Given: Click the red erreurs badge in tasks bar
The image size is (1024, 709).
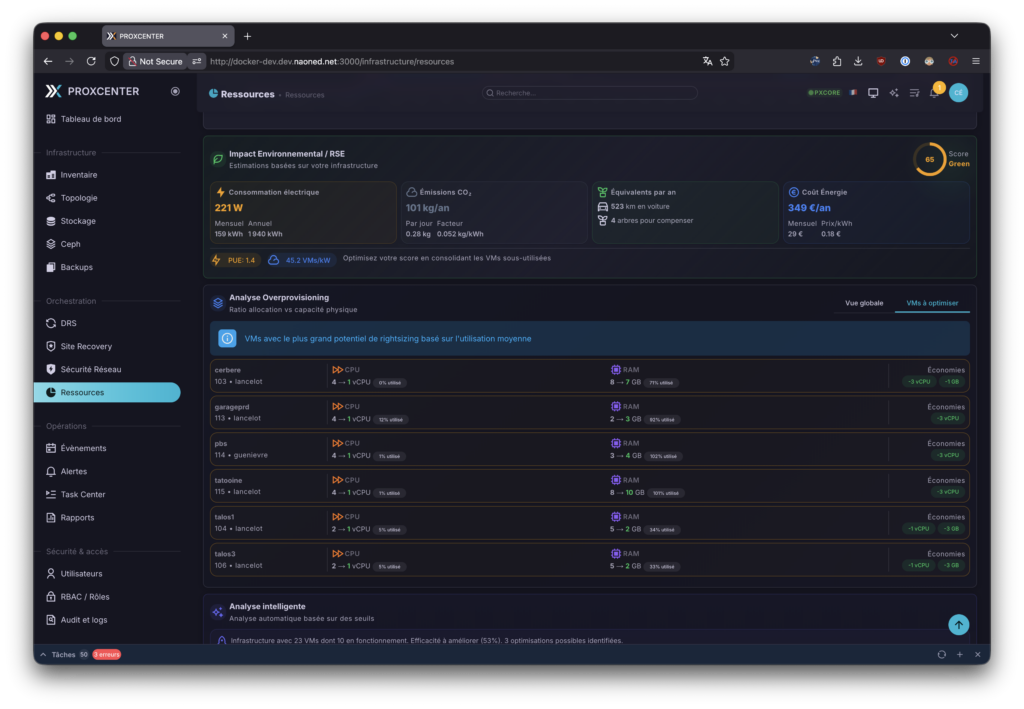Looking at the screenshot, I should (x=107, y=654).
